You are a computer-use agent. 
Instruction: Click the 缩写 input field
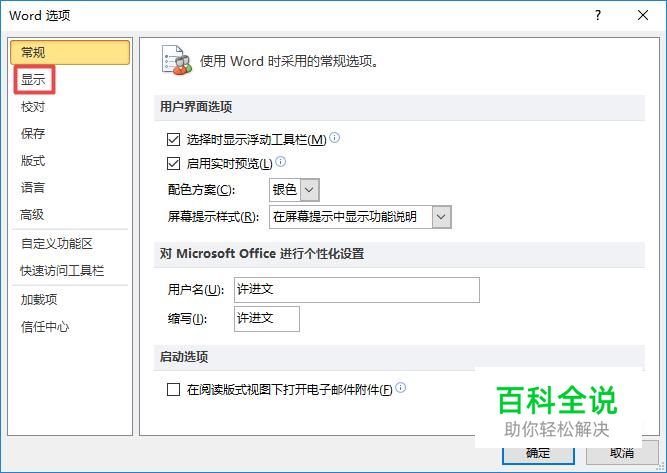click(267, 319)
